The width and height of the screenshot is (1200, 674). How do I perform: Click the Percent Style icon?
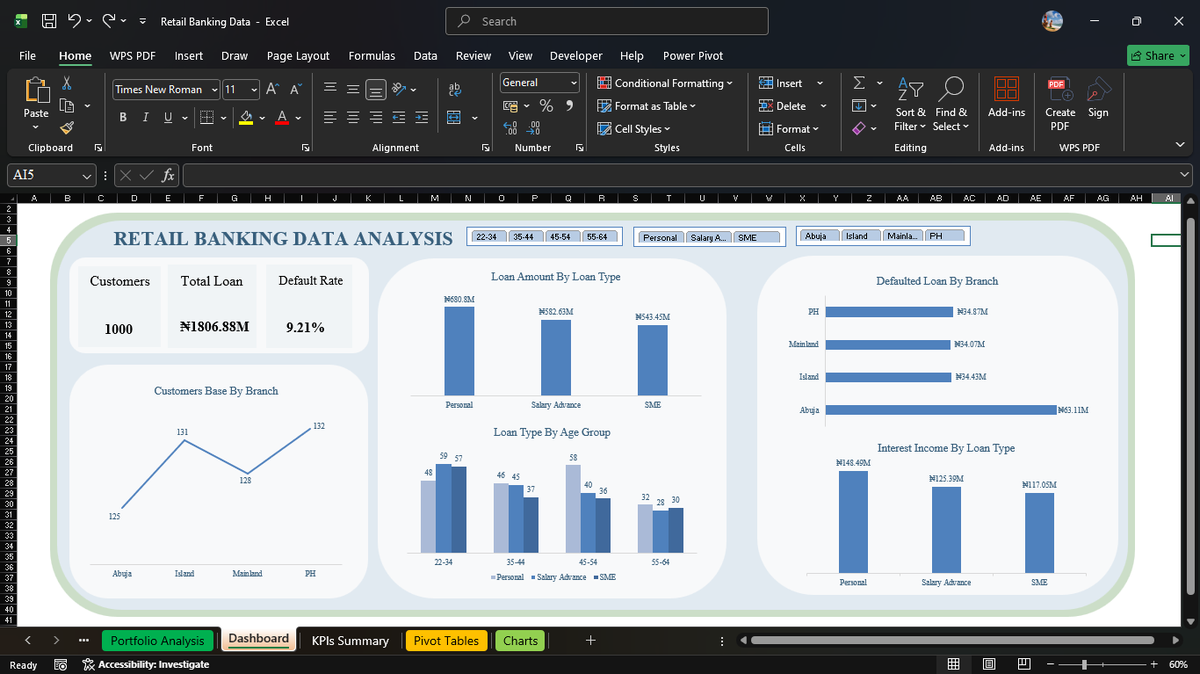click(x=546, y=106)
